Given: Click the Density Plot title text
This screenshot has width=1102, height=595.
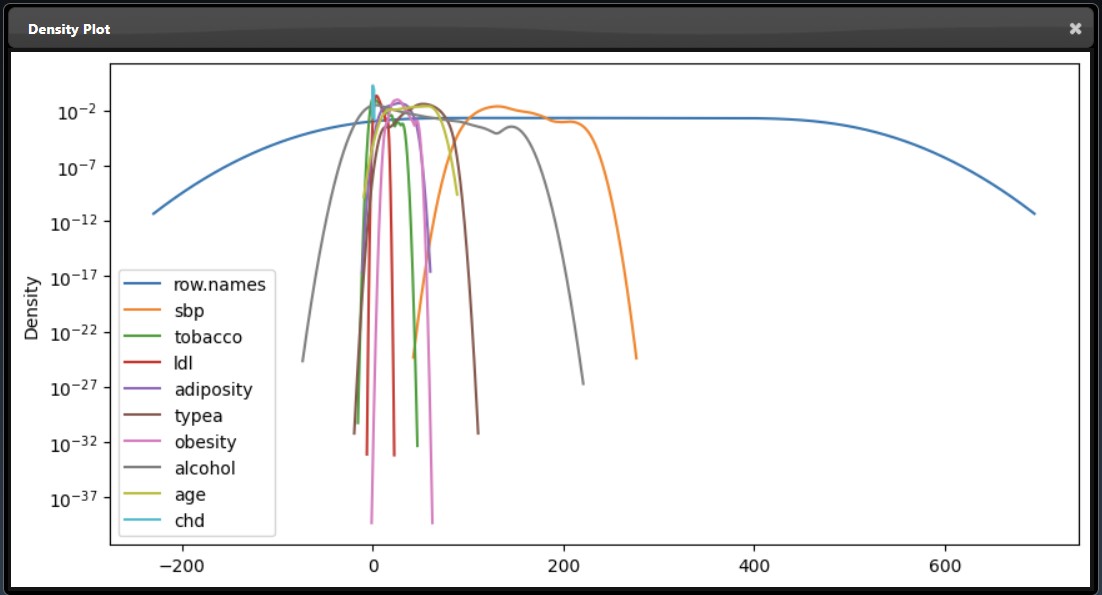Looking at the screenshot, I should coord(69,29).
